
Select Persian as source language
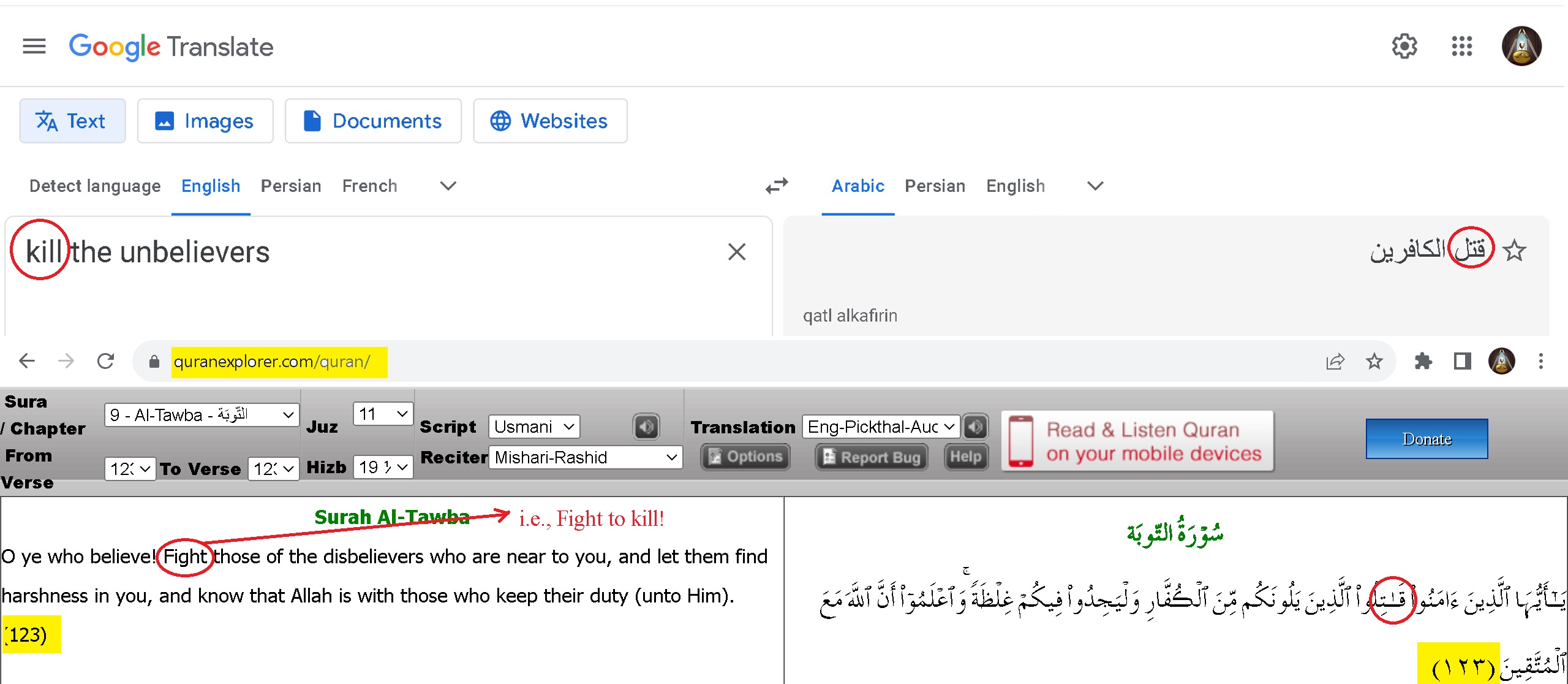291,186
